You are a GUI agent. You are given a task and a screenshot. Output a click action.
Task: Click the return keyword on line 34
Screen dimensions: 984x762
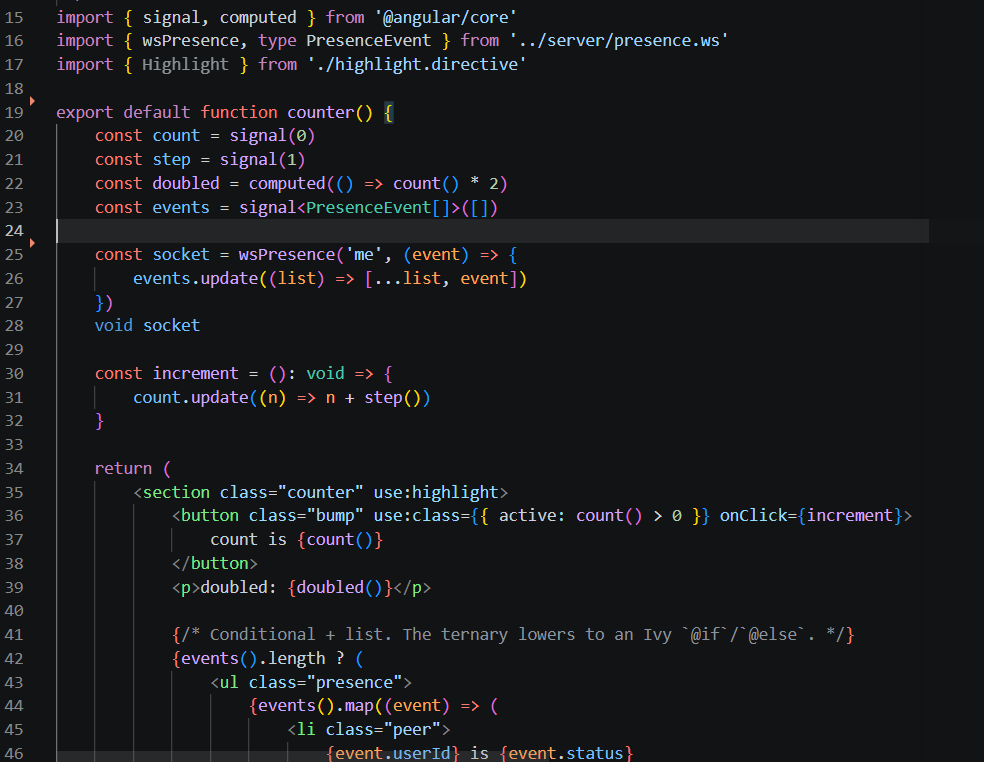click(x=123, y=469)
